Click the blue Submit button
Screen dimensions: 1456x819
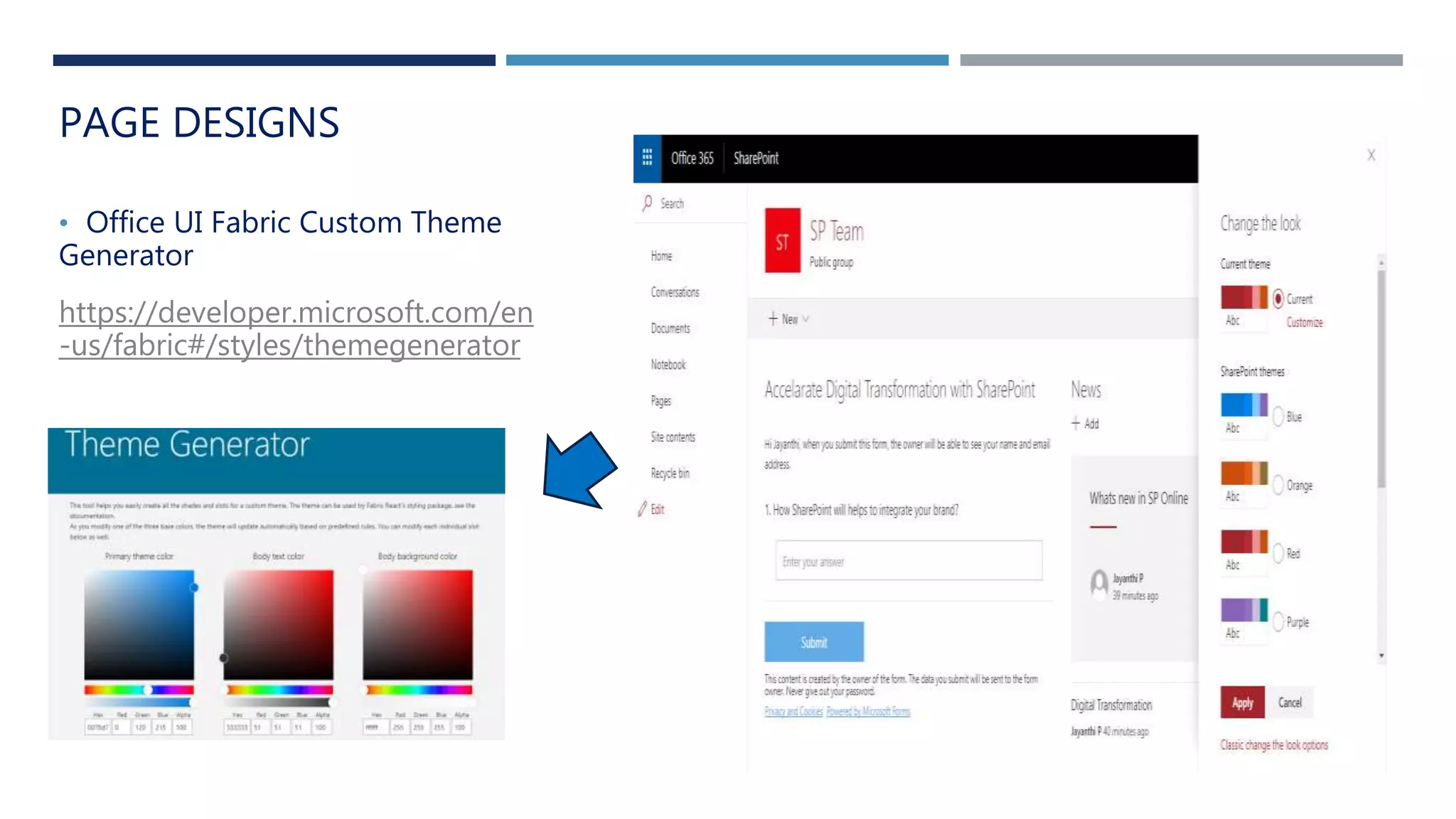click(814, 642)
